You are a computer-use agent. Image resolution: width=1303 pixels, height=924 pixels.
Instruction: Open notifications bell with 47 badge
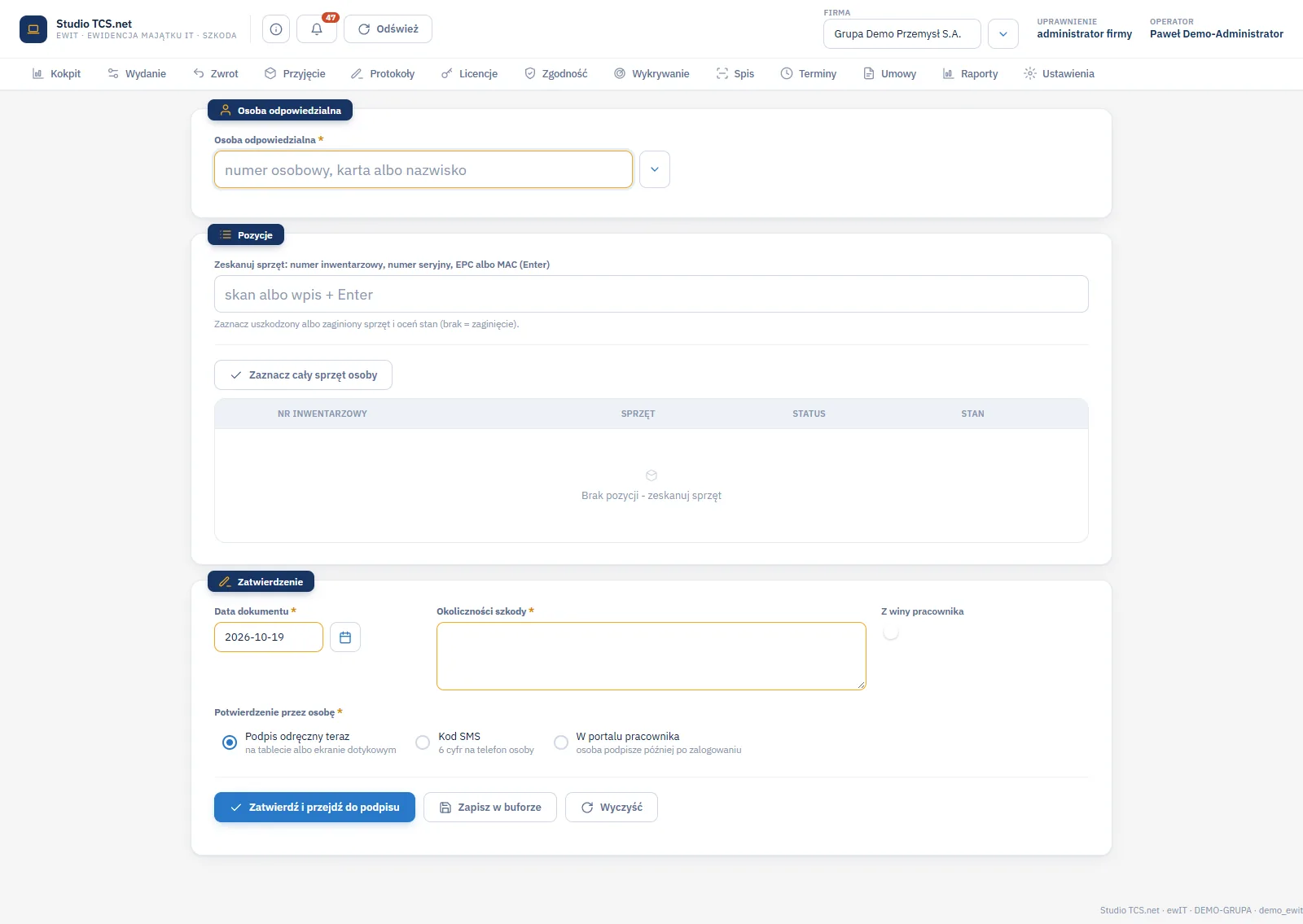click(x=317, y=29)
